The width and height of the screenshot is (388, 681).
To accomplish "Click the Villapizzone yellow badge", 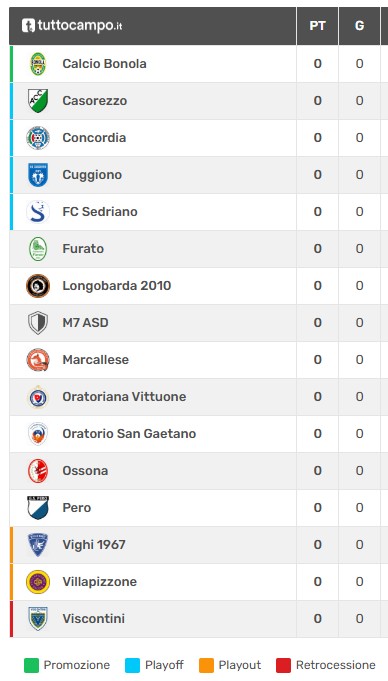I will [38, 582].
